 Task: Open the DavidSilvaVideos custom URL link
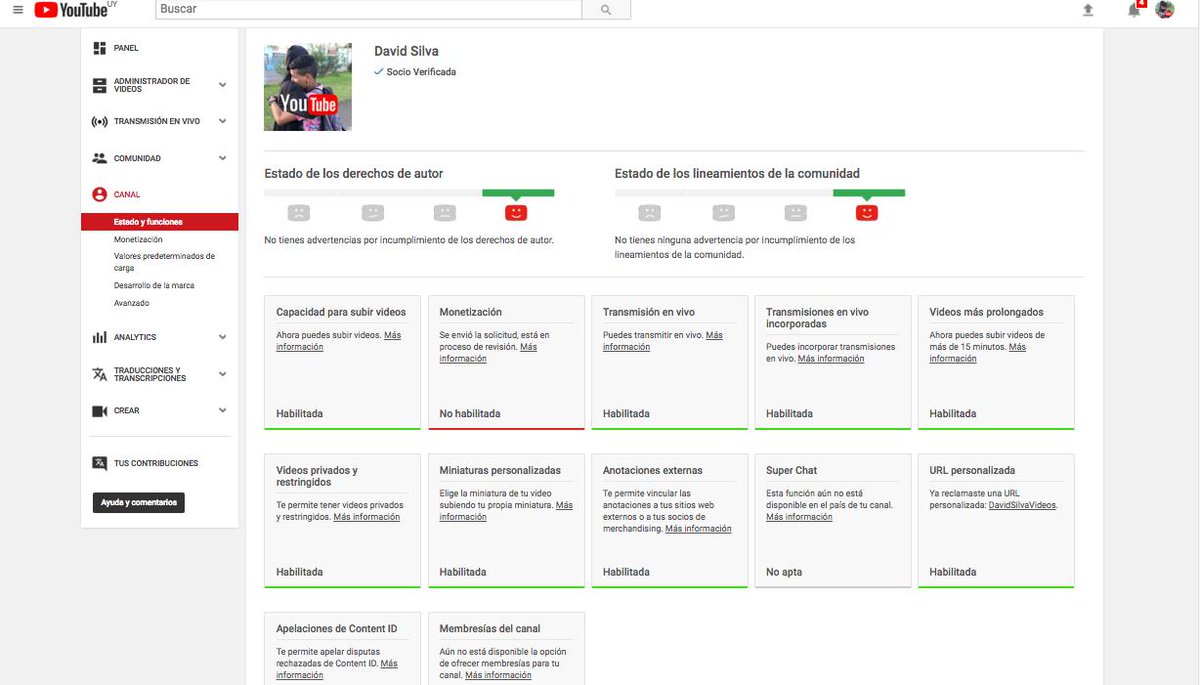click(x=1022, y=505)
